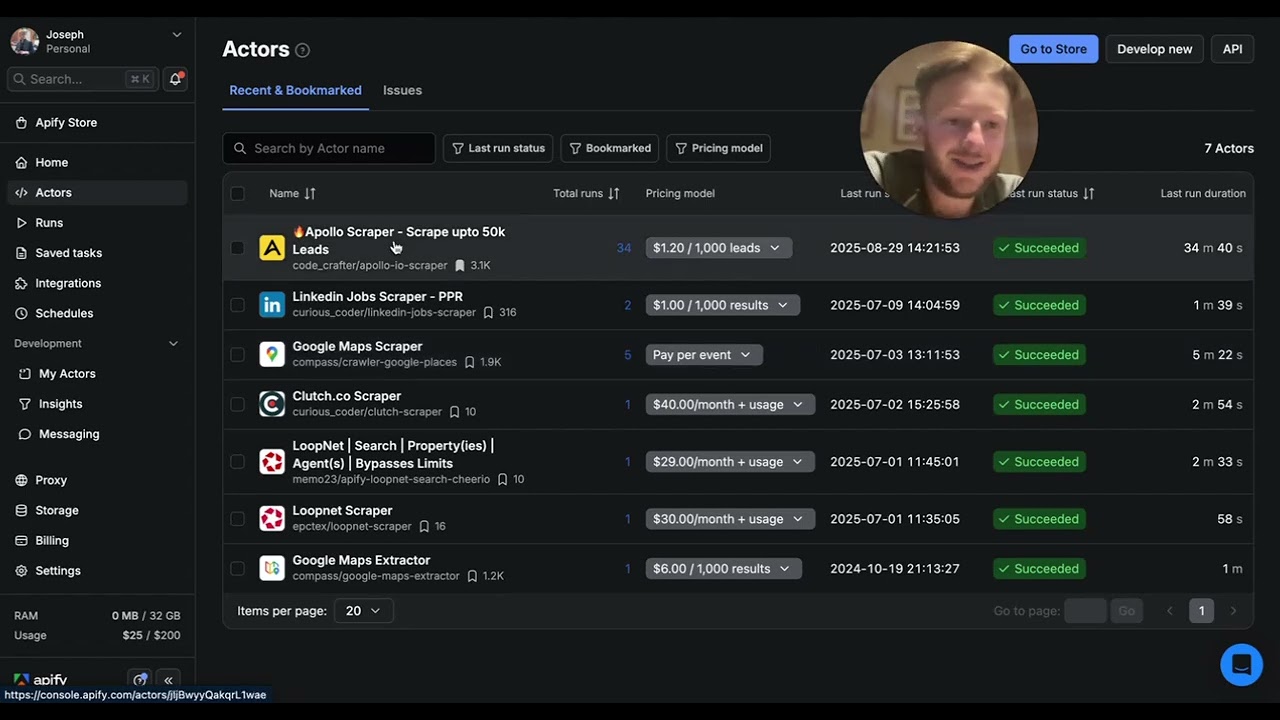Click the Actors help question-mark icon
1280x720 pixels.
point(302,50)
